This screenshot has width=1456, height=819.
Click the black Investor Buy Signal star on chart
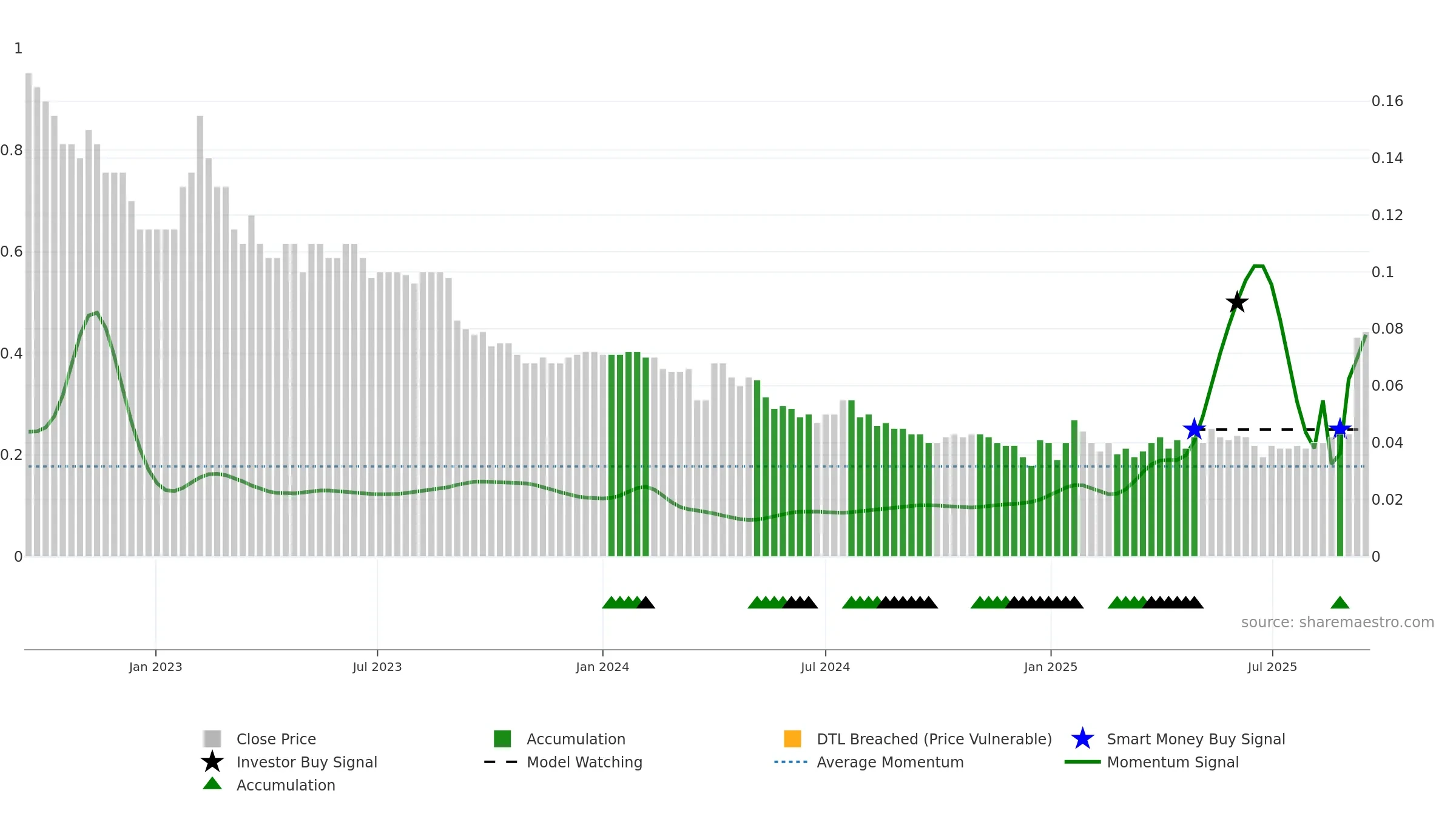click(x=1237, y=302)
